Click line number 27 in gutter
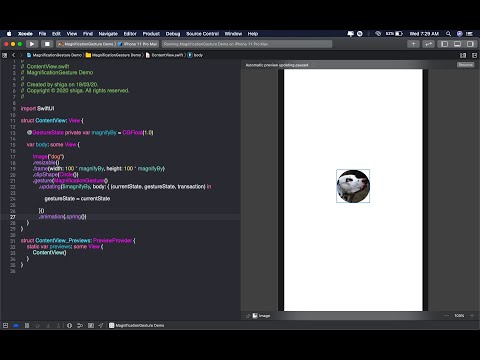The height and width of the screenshot is (360, 480). [13, 217]
